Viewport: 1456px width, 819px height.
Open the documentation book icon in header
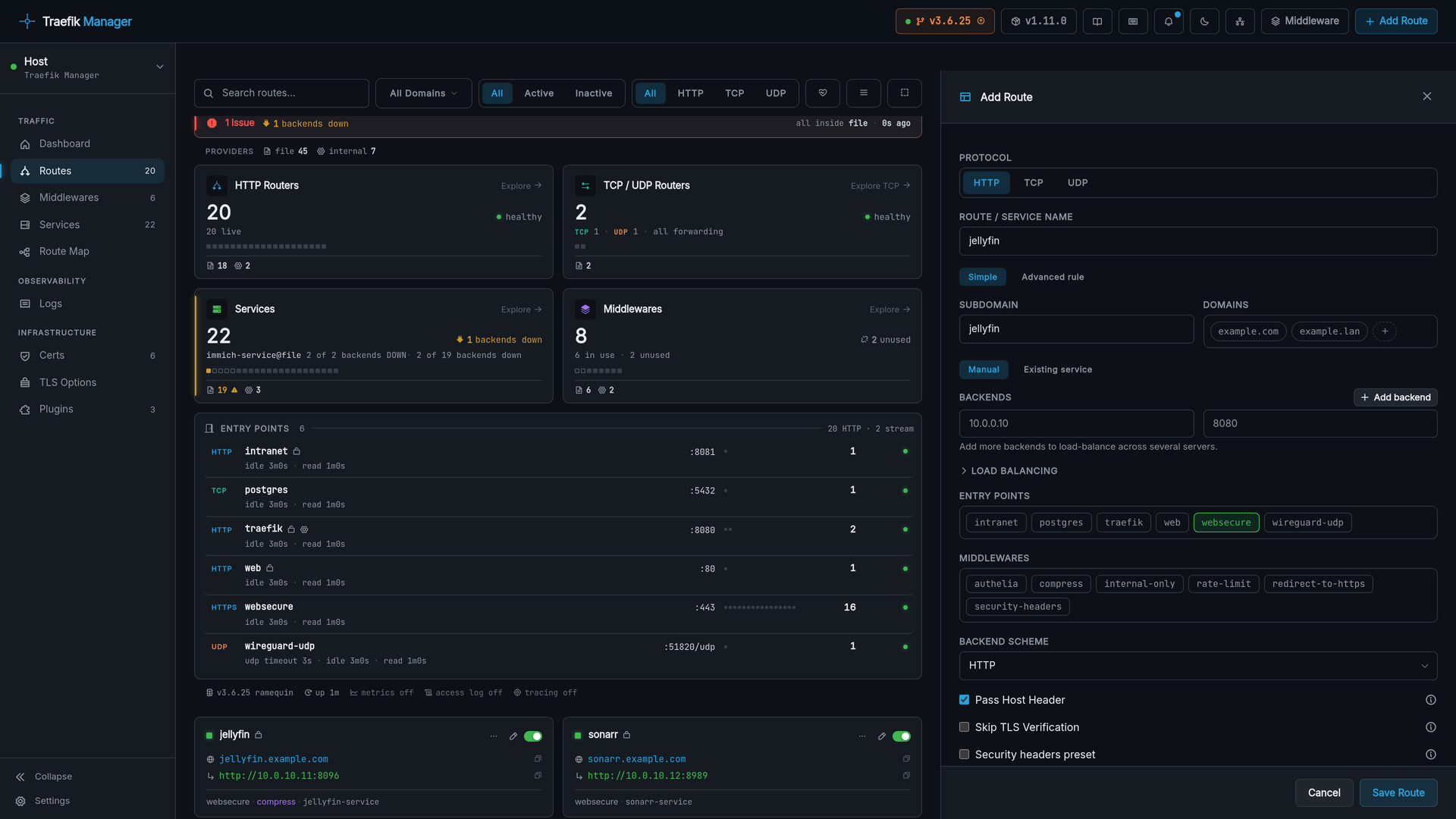point(1097,21)
